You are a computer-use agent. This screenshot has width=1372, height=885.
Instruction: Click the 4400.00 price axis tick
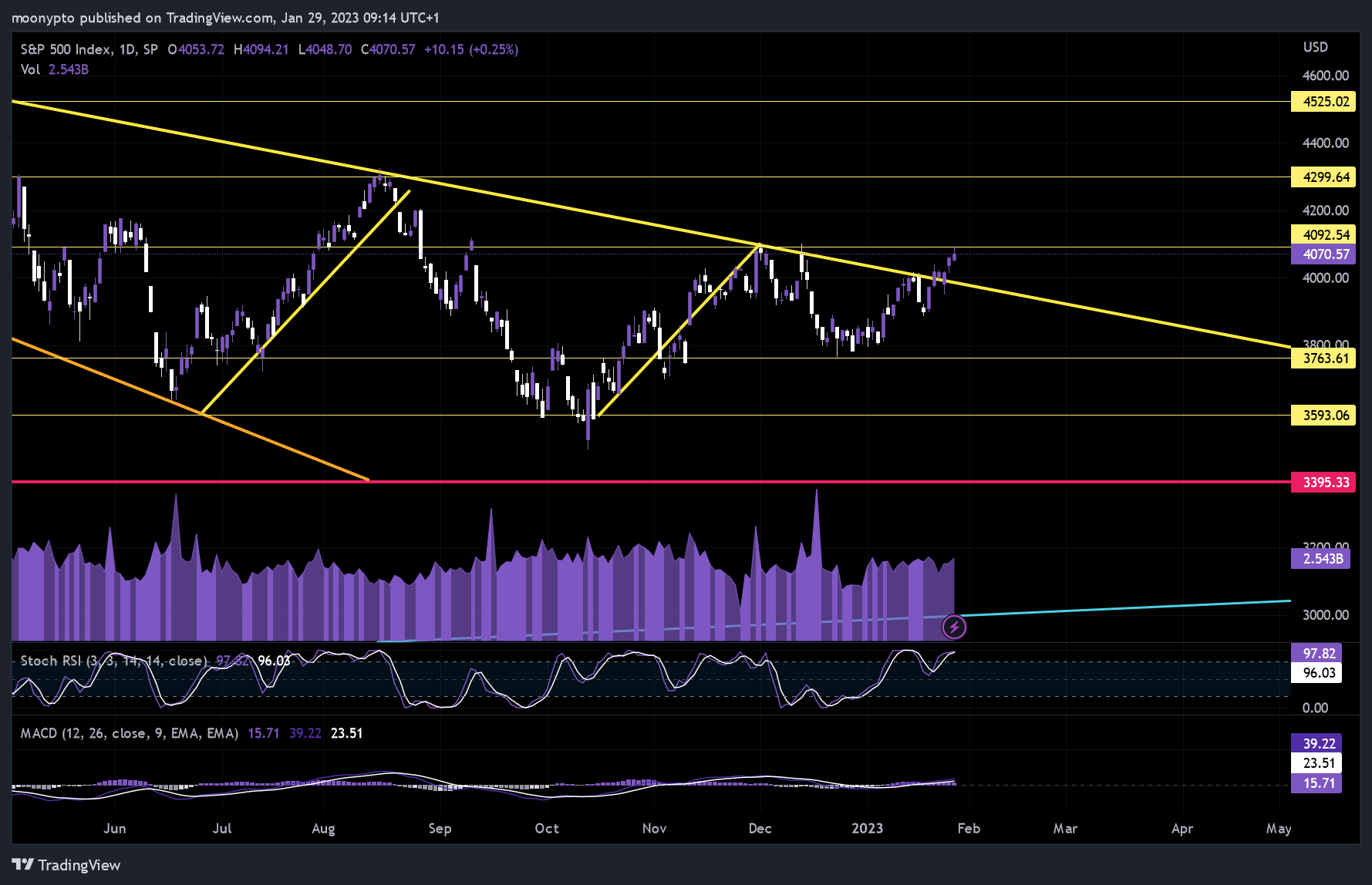click(x=1326, y=143)
